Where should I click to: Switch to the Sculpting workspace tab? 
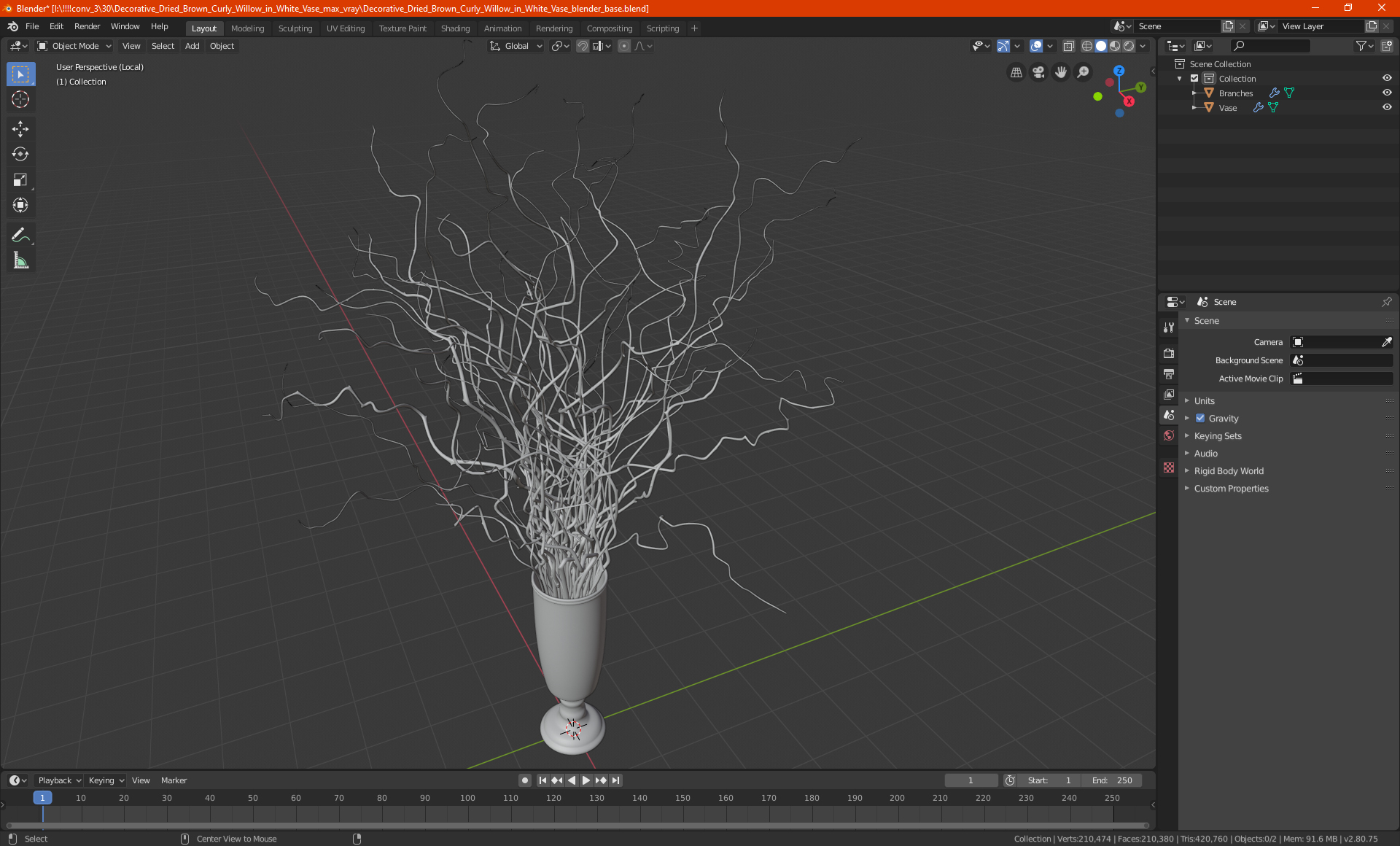[x=295, y=28]
